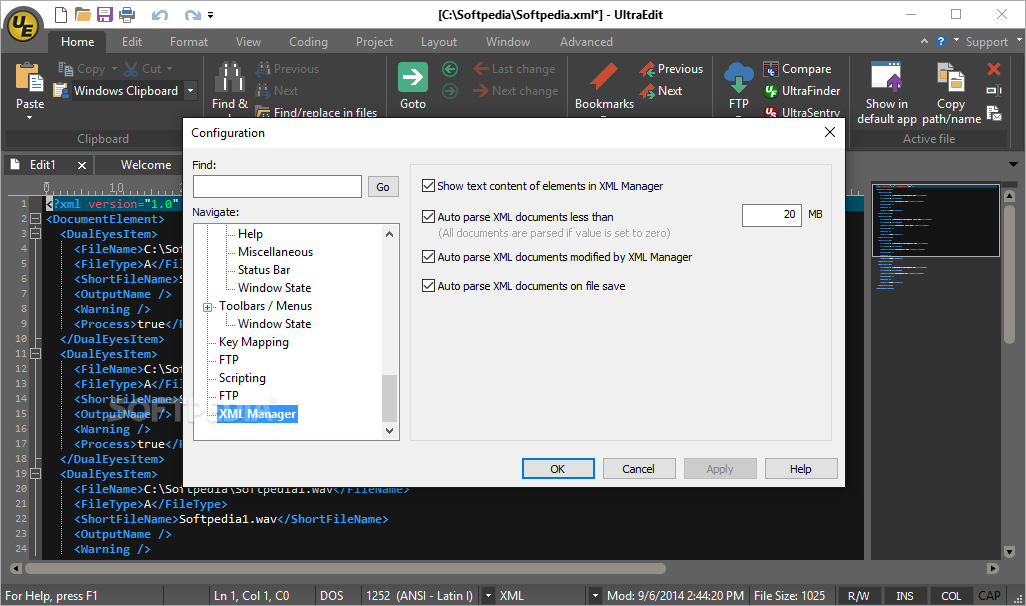
Task: Launch the UltraFinder tool
Action: [802, 91]
